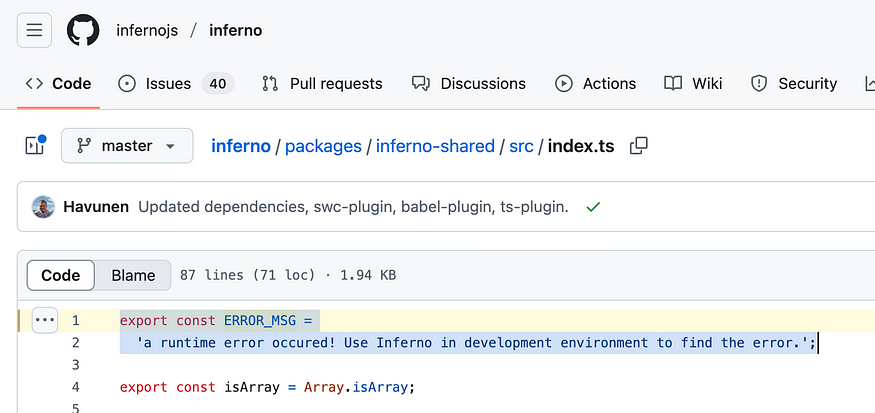Navigate to inferno root breadcrumb
This screenshot has height=413, width=875.
click(241, 146)
